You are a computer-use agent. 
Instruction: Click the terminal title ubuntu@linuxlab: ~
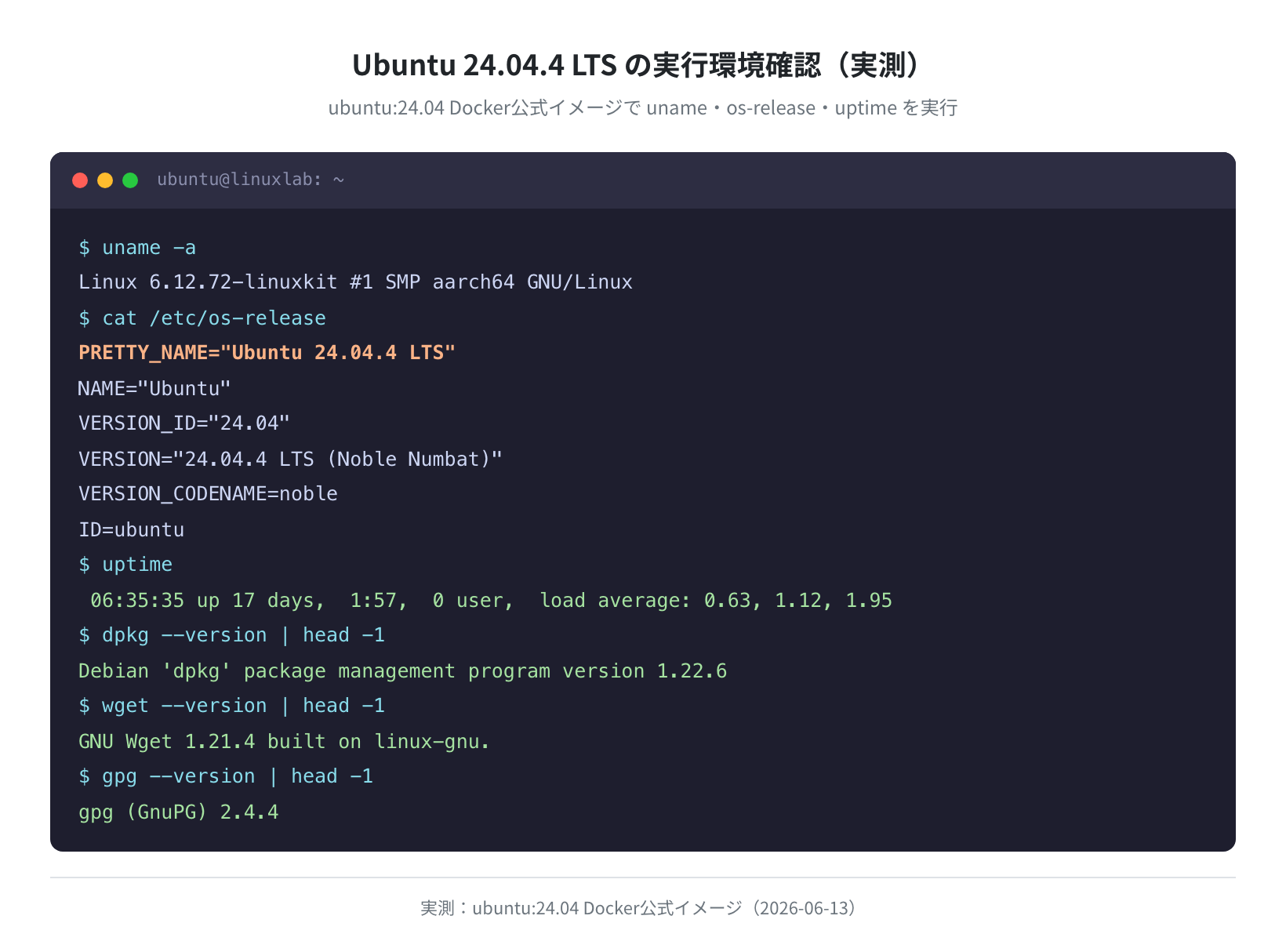click(x=251, y=180)
